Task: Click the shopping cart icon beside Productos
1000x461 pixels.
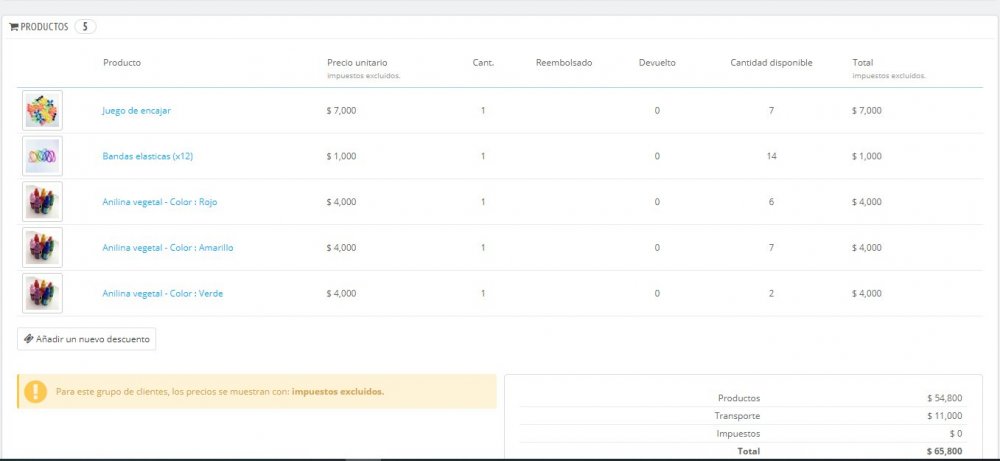Action: click(x=14, y=27)
